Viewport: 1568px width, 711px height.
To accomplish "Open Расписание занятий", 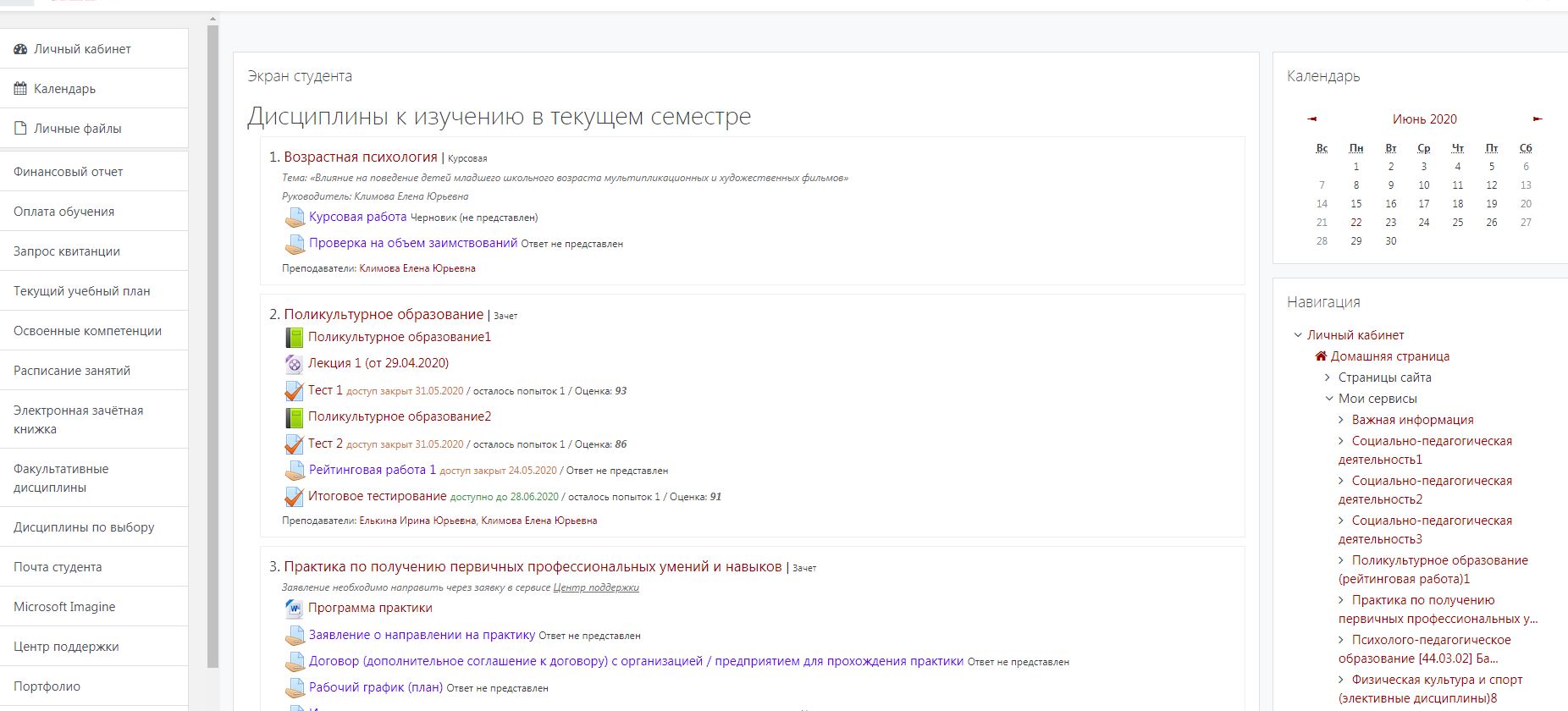I will point(94,371).
